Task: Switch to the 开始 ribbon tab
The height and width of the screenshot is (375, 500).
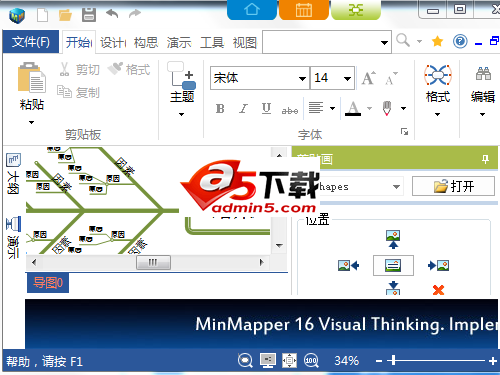Action: (79, 42)
